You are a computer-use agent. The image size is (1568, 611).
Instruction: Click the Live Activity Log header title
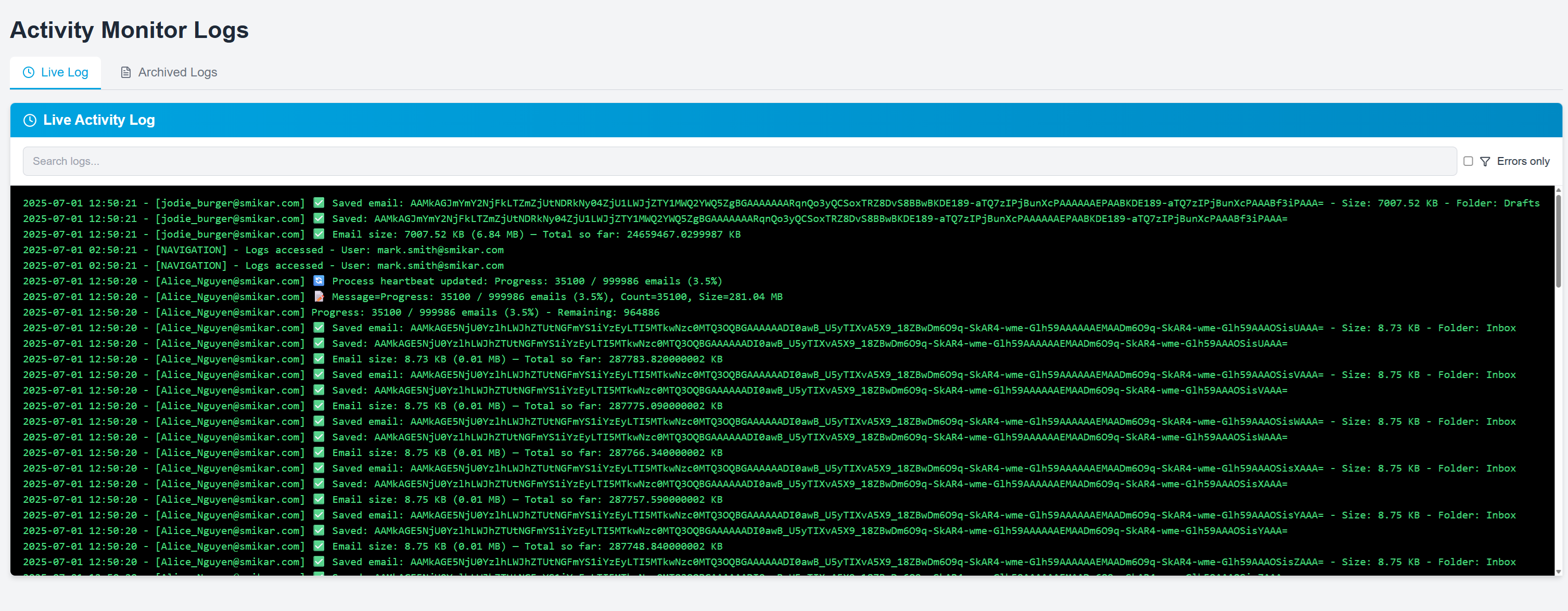tap(98, 120)
